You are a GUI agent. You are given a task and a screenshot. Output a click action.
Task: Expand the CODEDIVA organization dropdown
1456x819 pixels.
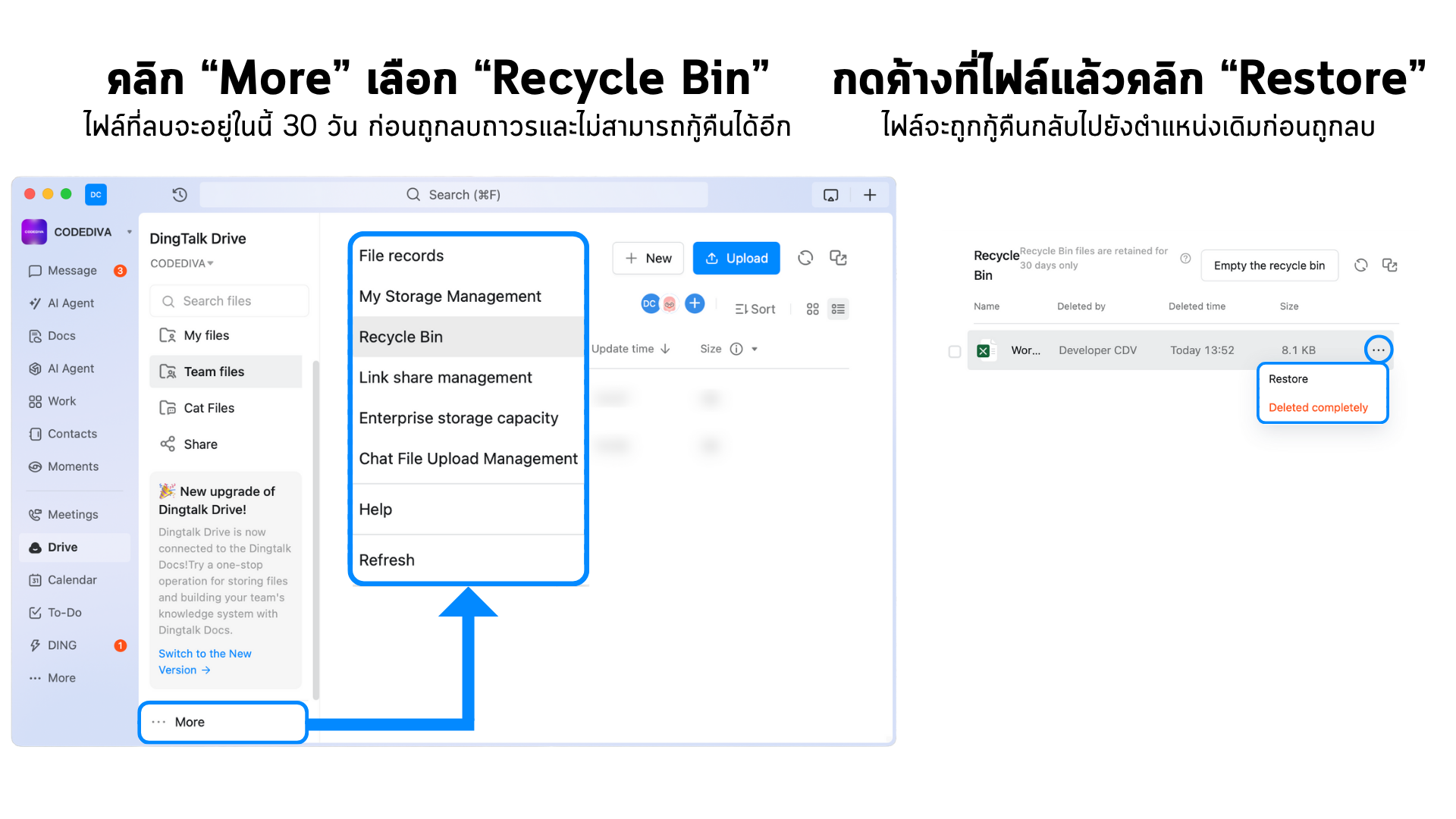pos(130,232)
